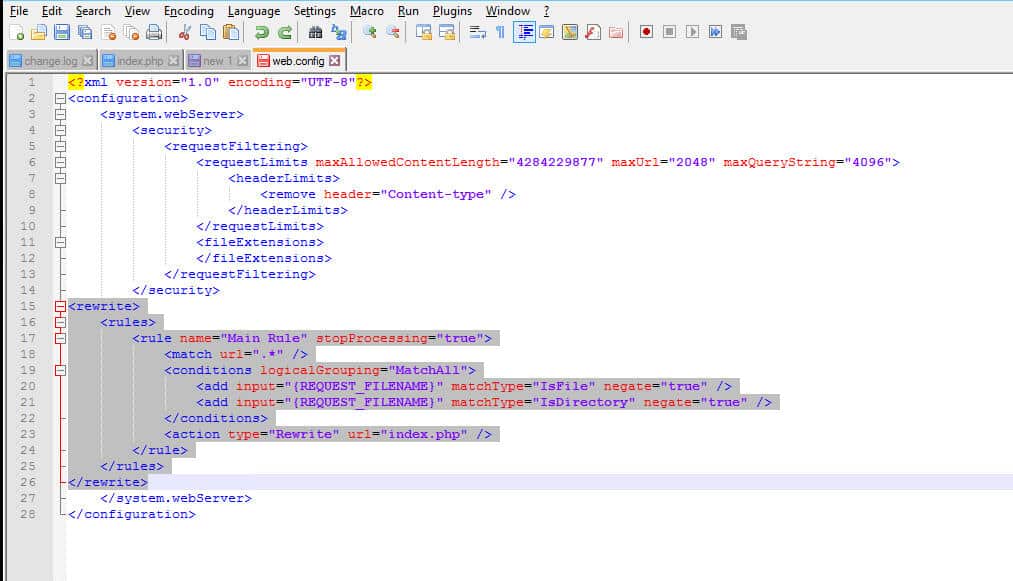
Task: Zoom out using magnifier minus icon
Action: click(392, 32)
